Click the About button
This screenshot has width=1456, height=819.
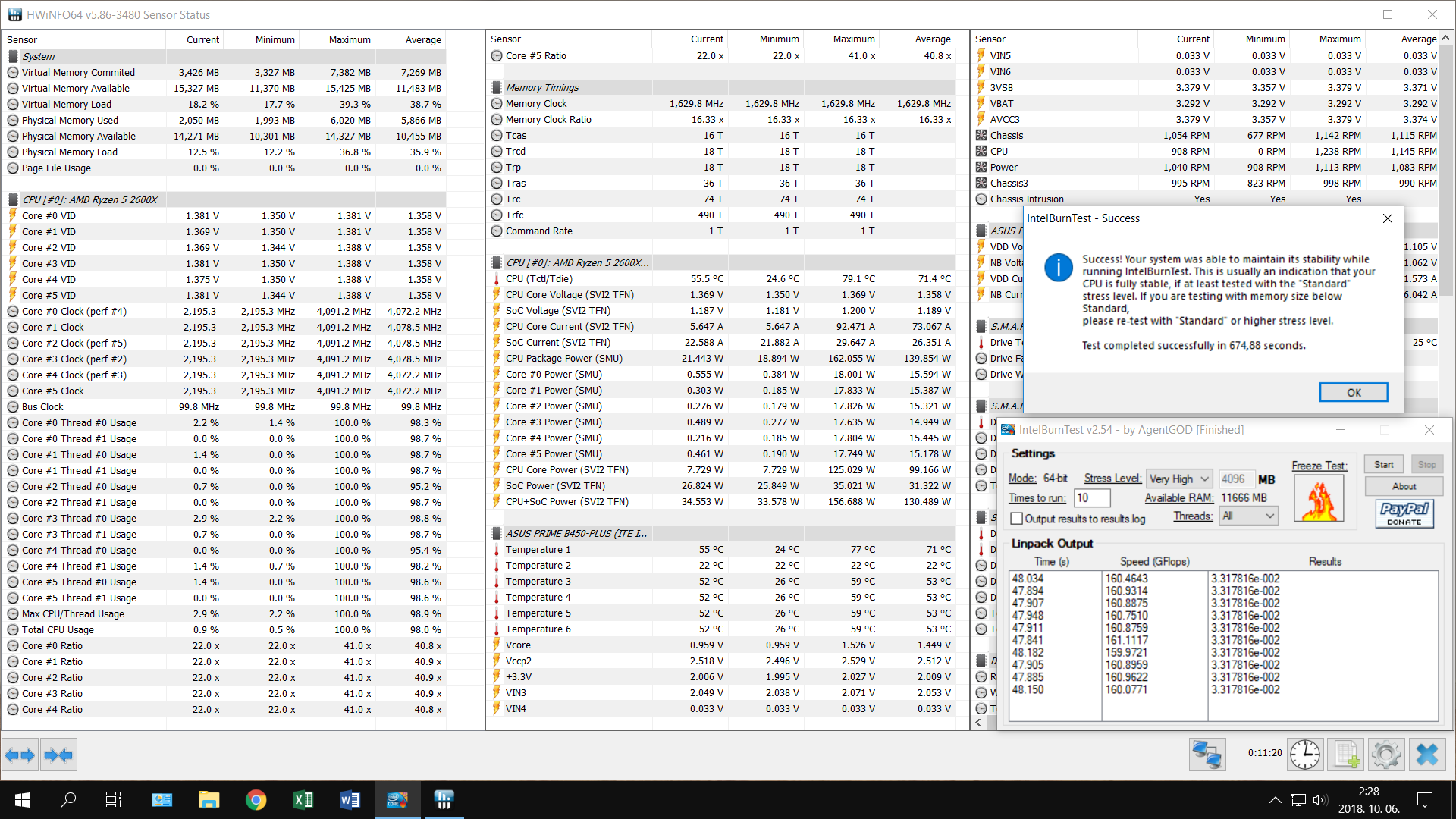1403,486
